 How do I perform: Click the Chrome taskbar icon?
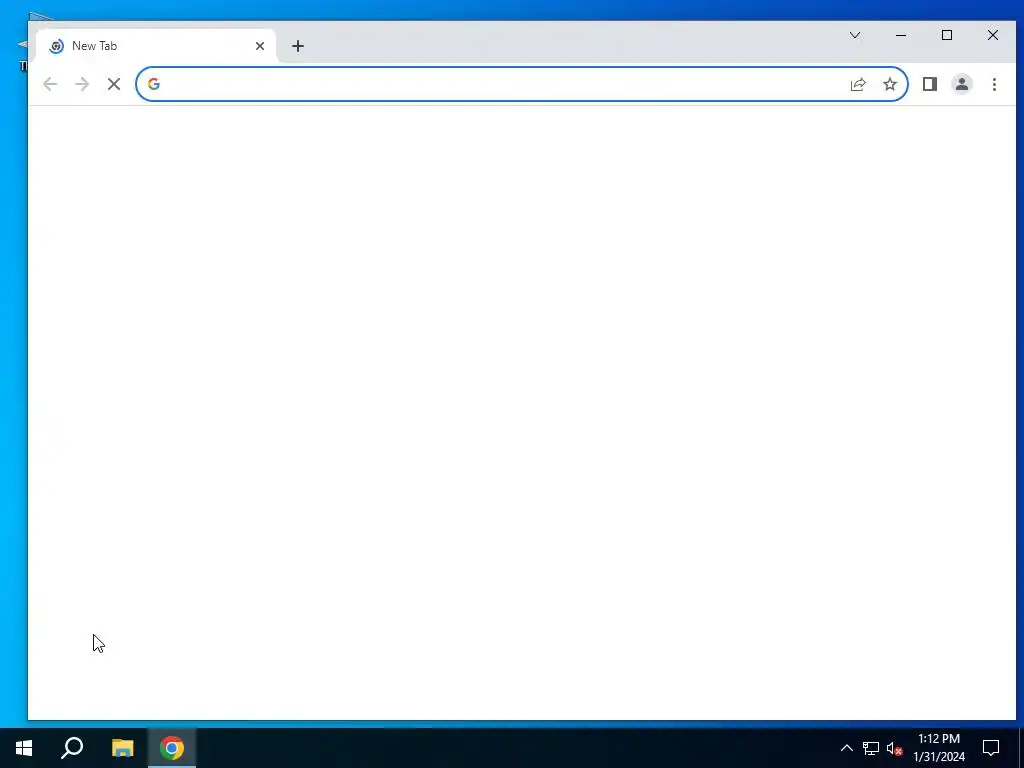(x=172, y=748)
